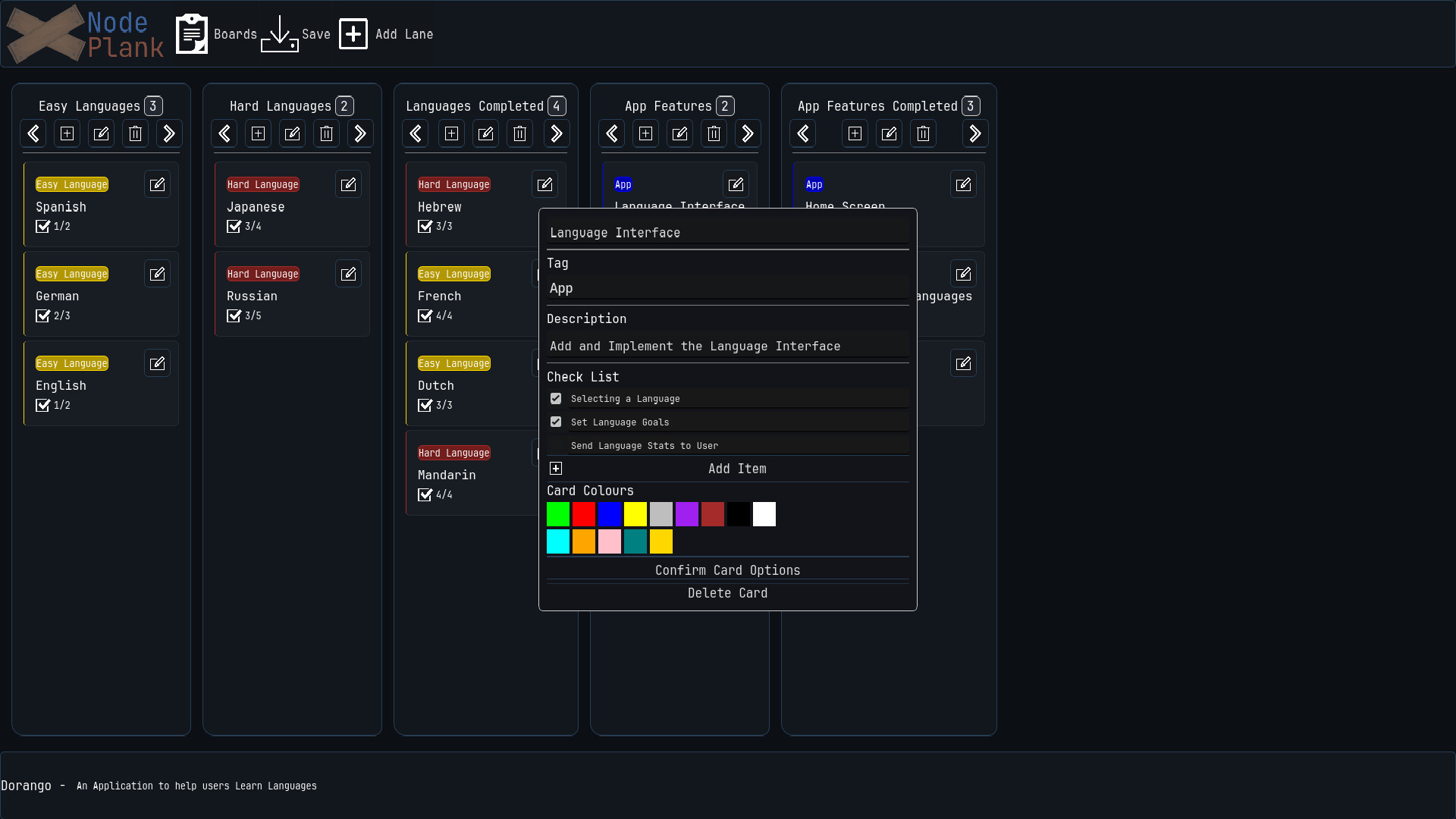
Task: Move App Features Completed lane left
Action: click(x=803, y=133)
